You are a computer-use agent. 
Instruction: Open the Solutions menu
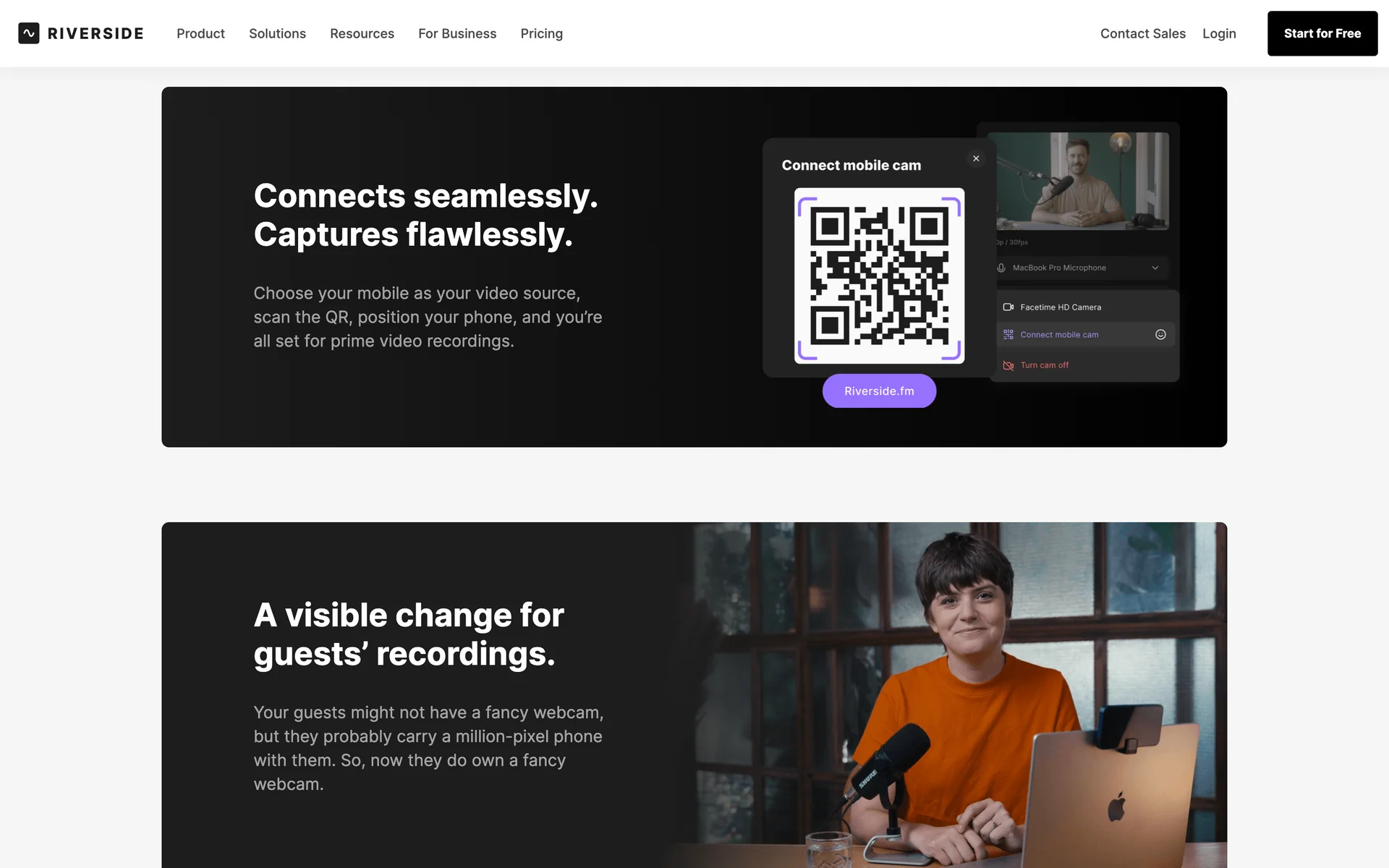pyautogui.click(x=277, y=33)
